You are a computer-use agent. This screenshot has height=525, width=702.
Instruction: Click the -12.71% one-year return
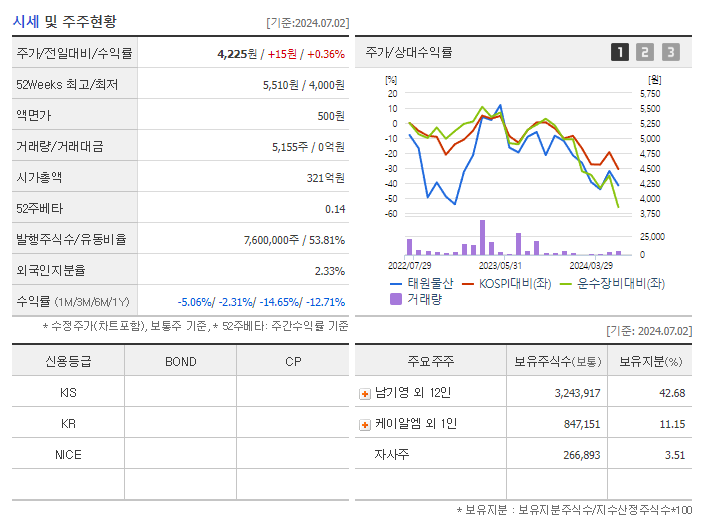pos(325,302)
